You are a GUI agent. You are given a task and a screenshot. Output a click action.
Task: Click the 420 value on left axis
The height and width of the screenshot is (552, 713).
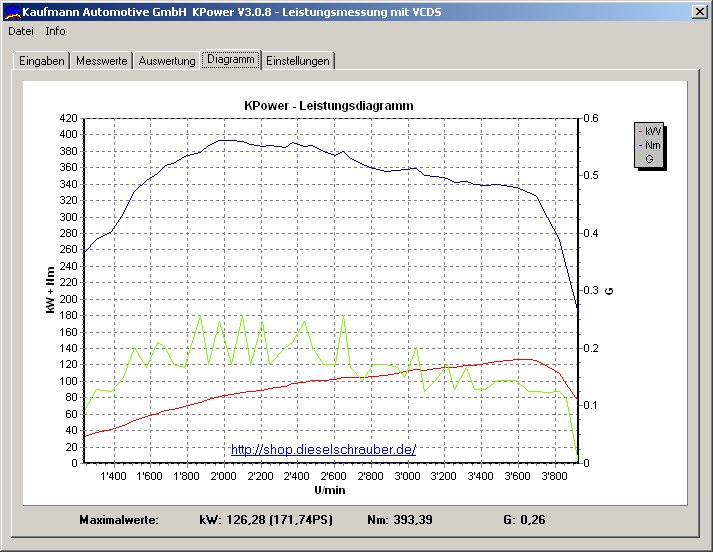(69, 118)
